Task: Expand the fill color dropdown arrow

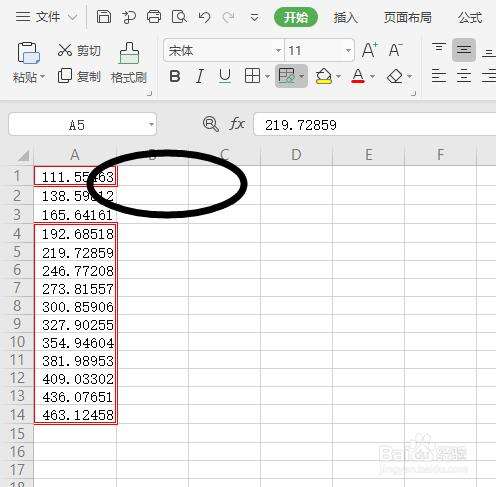Action: (338, 76)
